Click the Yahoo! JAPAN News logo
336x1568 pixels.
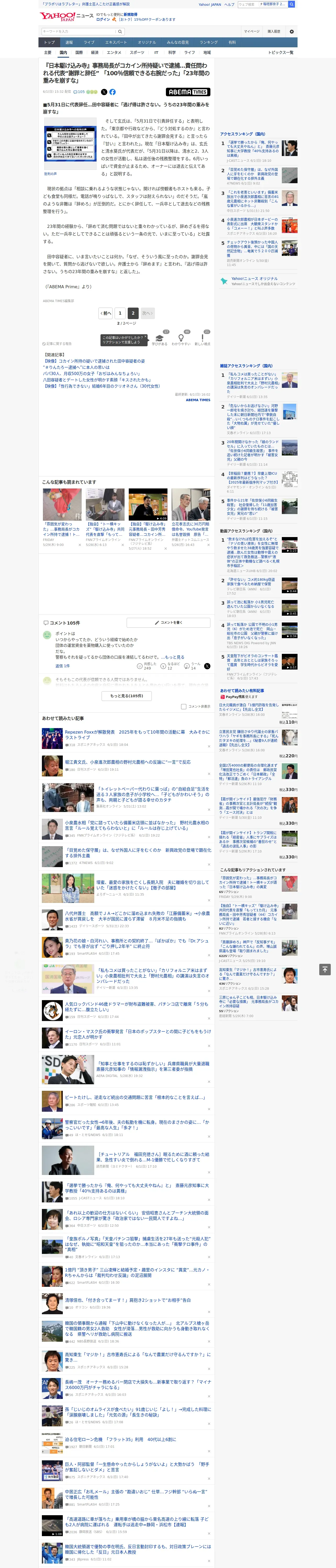[x=67, y=16]
